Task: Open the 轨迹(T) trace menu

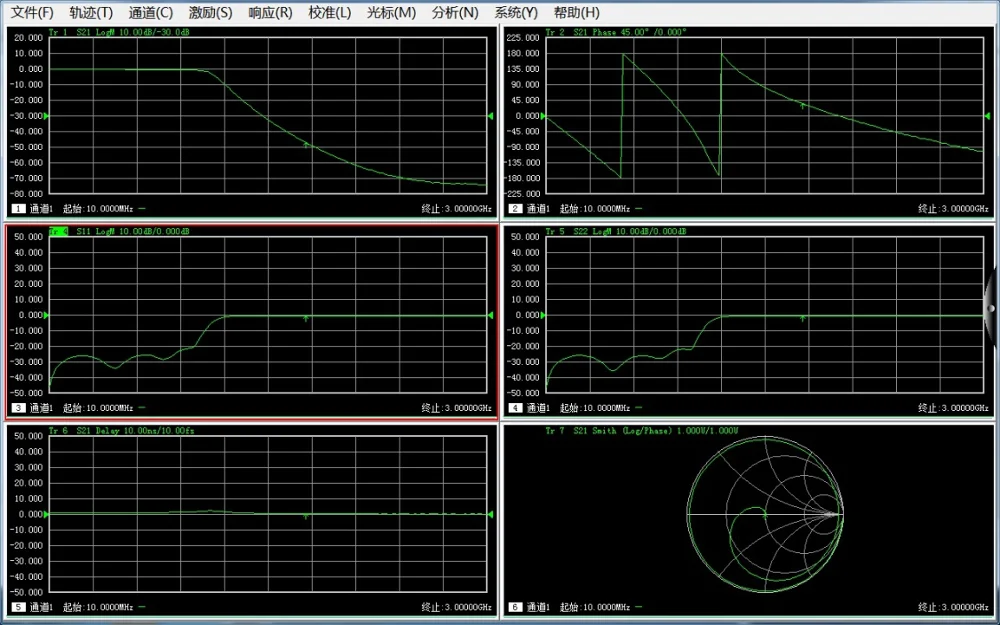Action: tap(91, 13)
